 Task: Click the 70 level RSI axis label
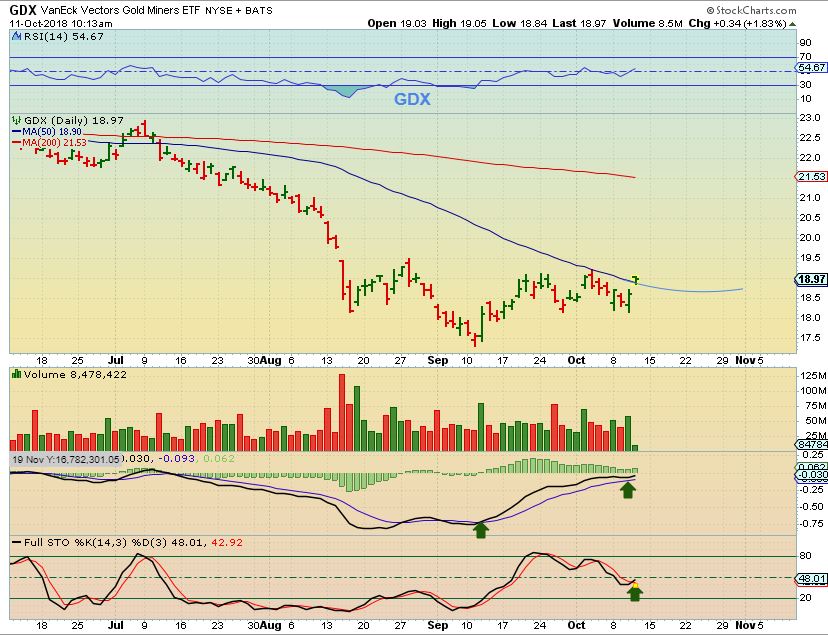(806, 57)
